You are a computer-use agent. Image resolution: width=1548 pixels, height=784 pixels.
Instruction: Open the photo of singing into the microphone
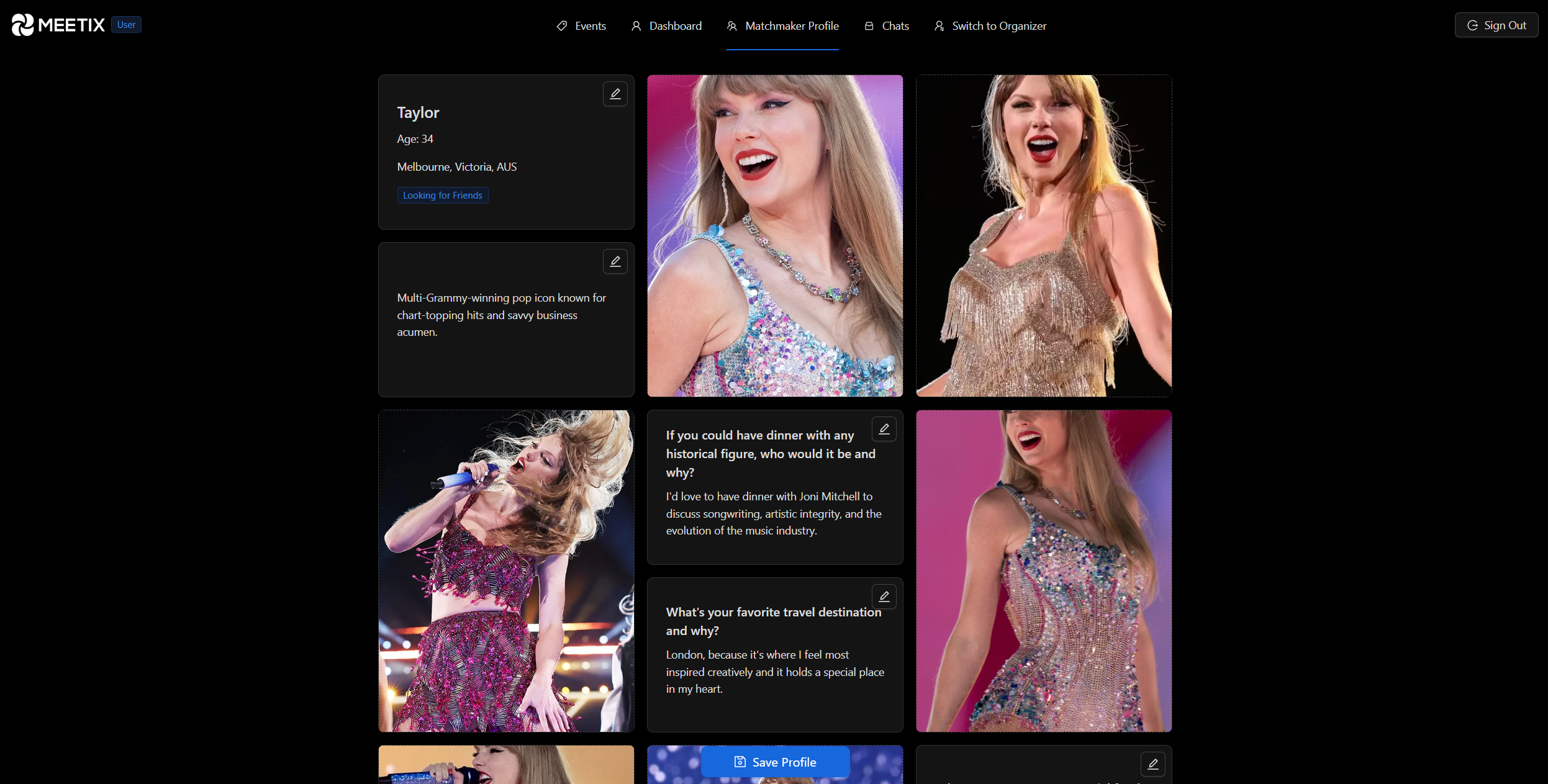[506, 570]
